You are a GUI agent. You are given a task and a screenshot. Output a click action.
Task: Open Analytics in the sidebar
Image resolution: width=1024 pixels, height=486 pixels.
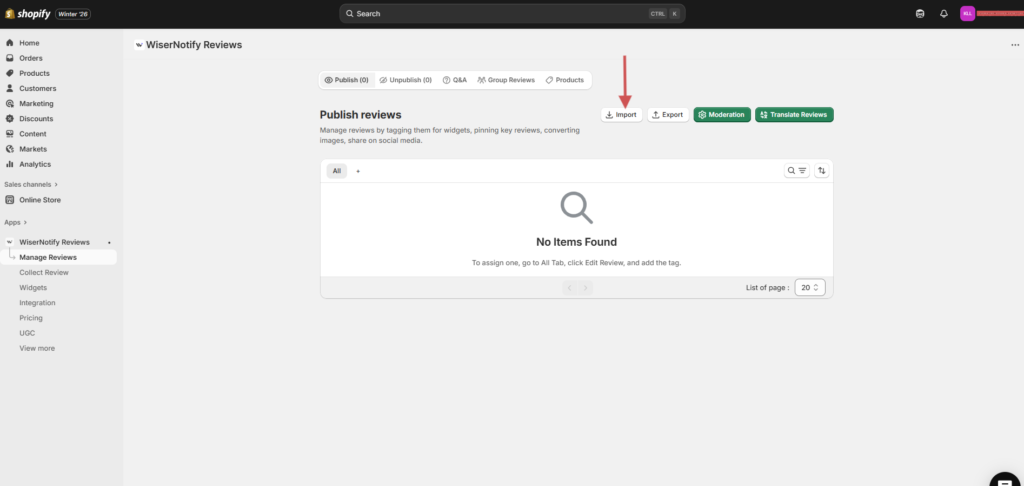[x=34, y=164]
